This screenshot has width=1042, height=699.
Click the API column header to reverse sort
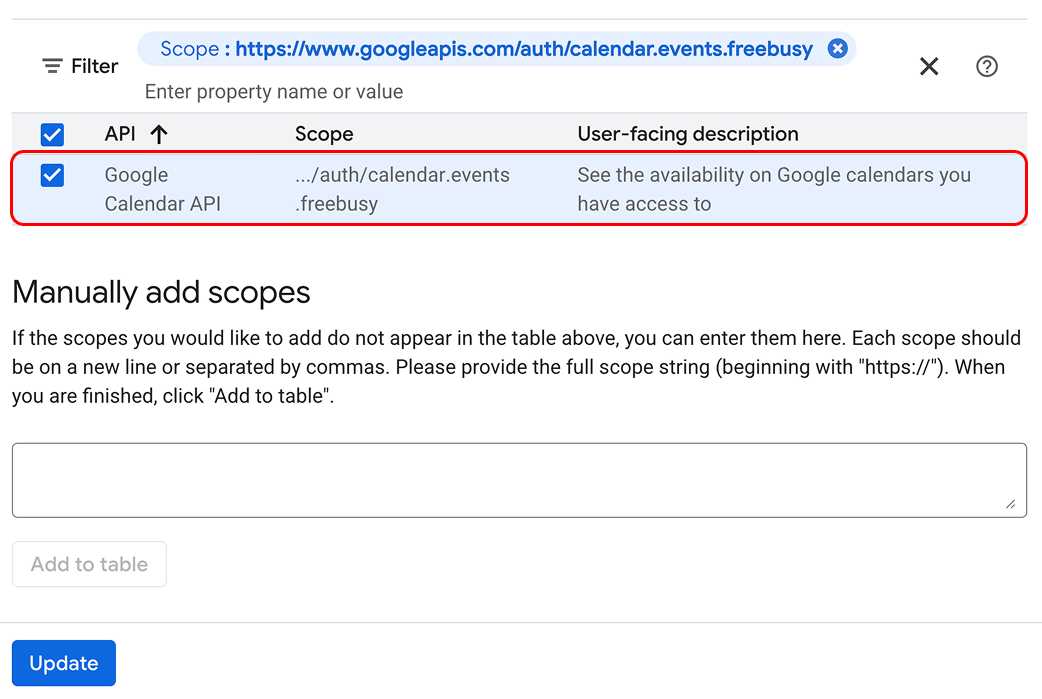point(120,133)
